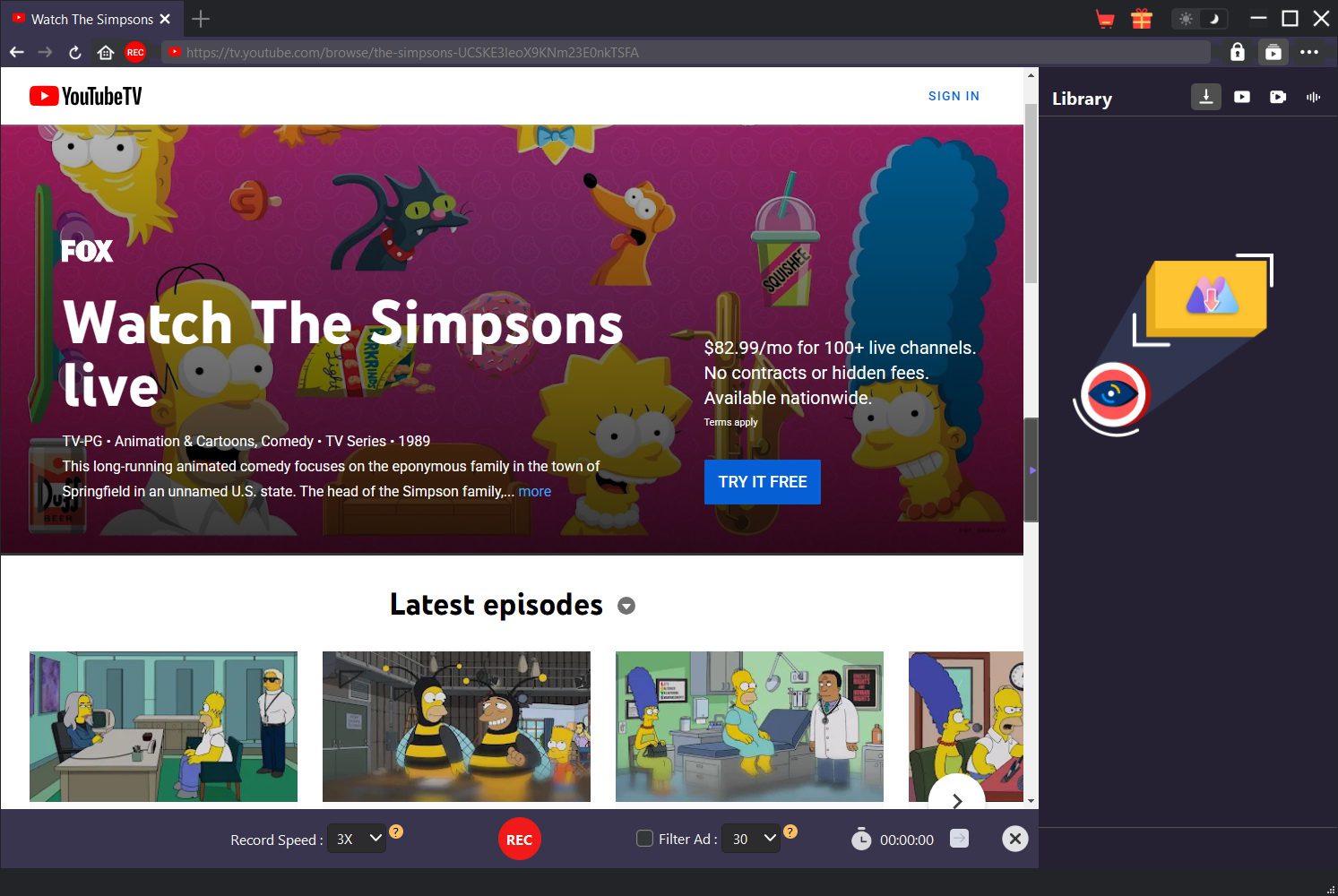
Task: Open the gift box icon
Action: click(x=1141, y=19)
